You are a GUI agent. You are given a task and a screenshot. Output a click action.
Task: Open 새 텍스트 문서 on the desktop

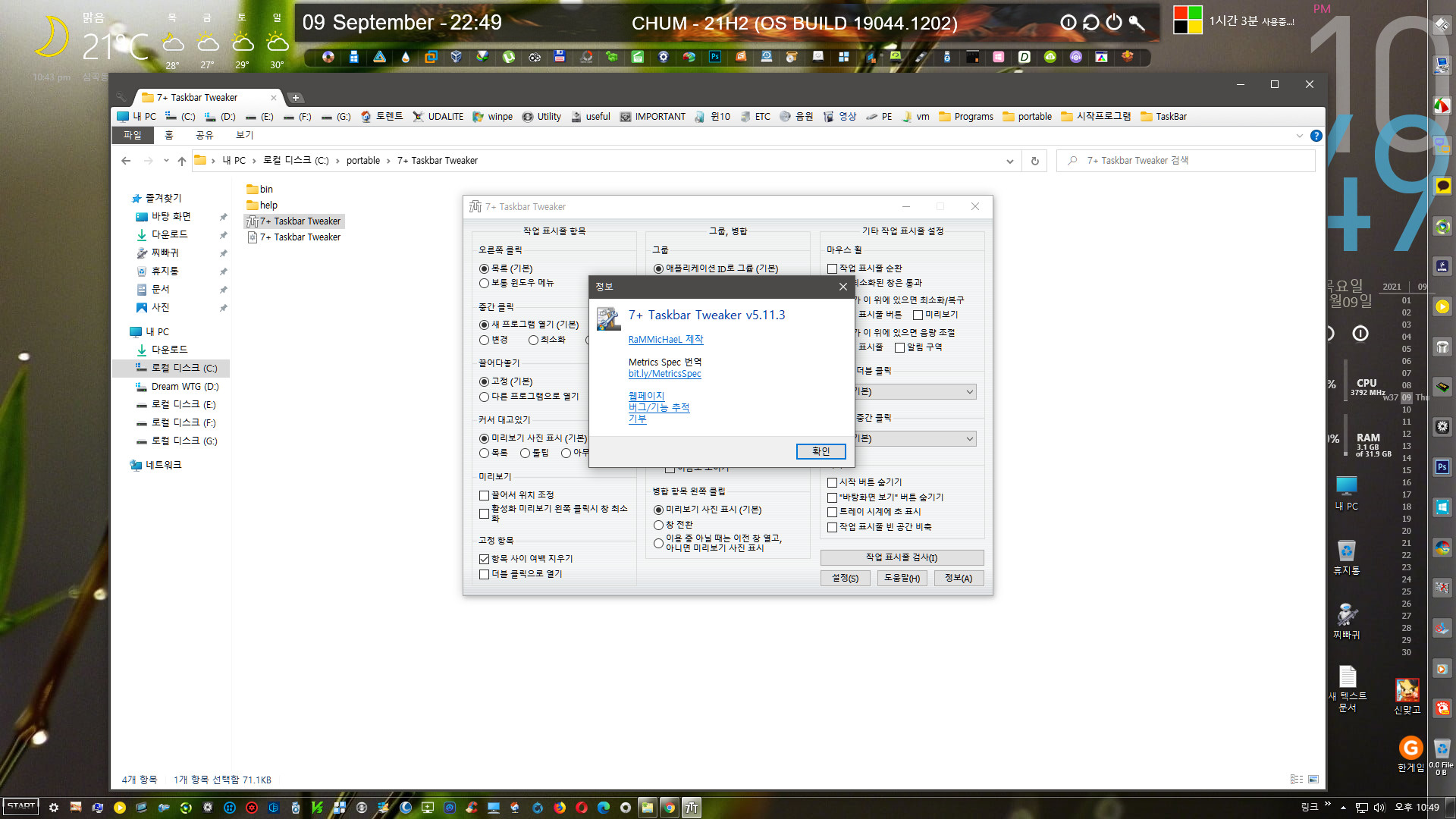tap(1348, 689)
